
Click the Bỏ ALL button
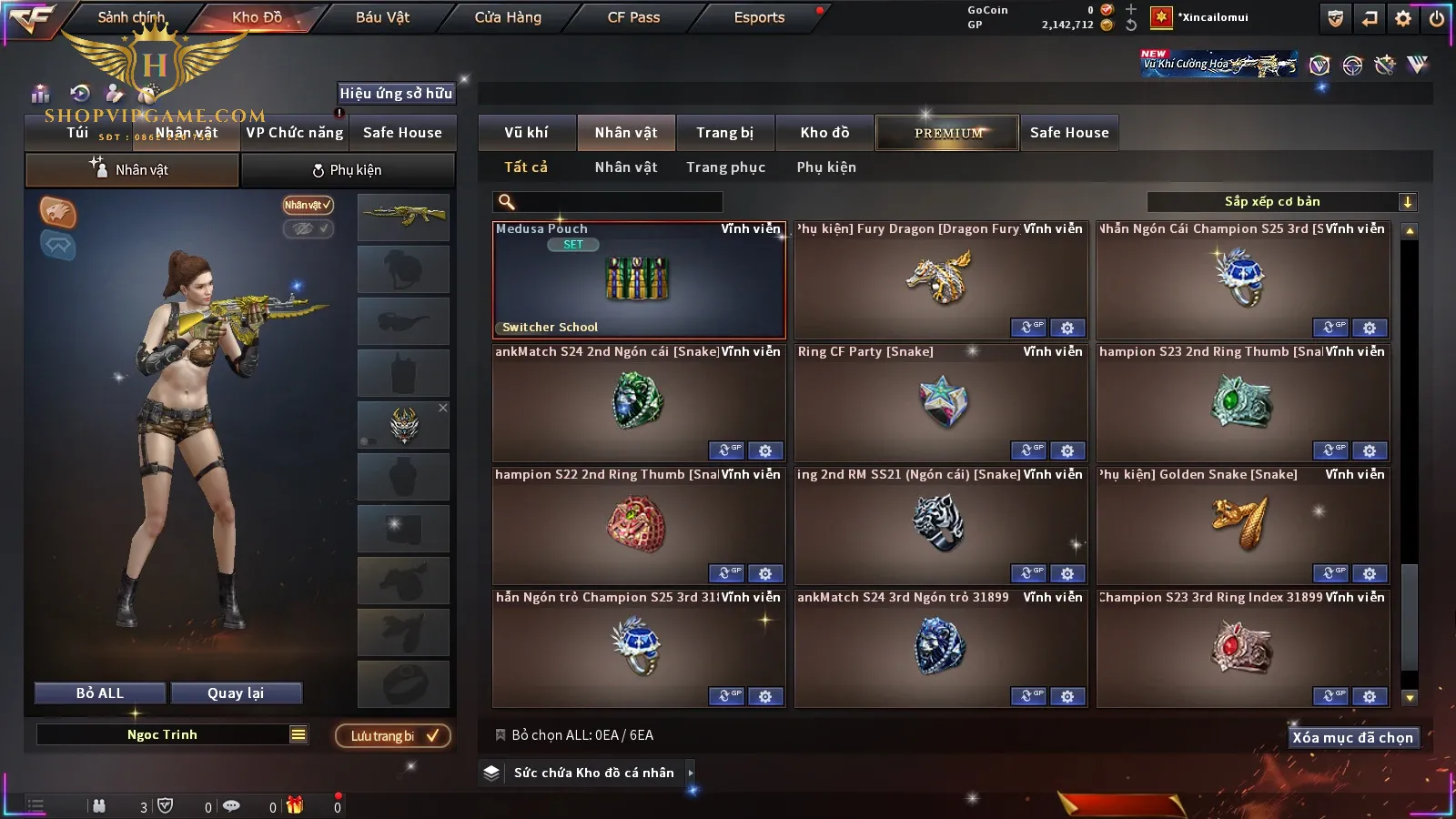pyautogui.click(x=100, y=693)
